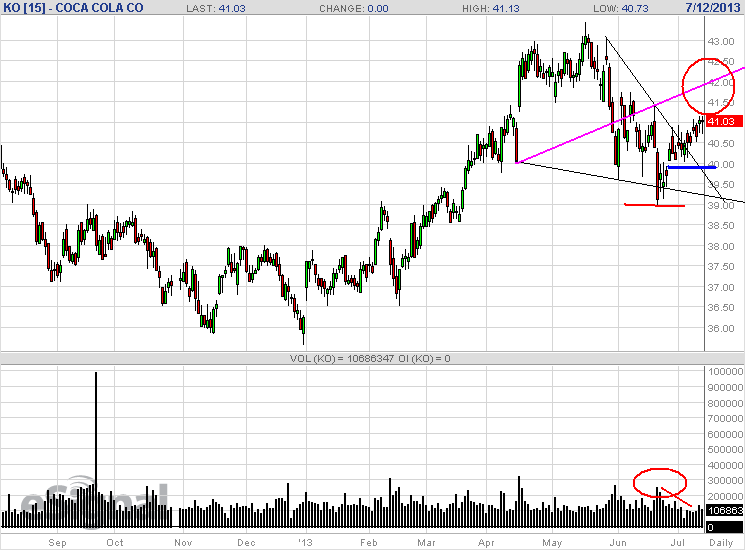Viewport: 745px width, 550px height.
Task: Click the 800000 volume axis label
Action: (725, 403)
